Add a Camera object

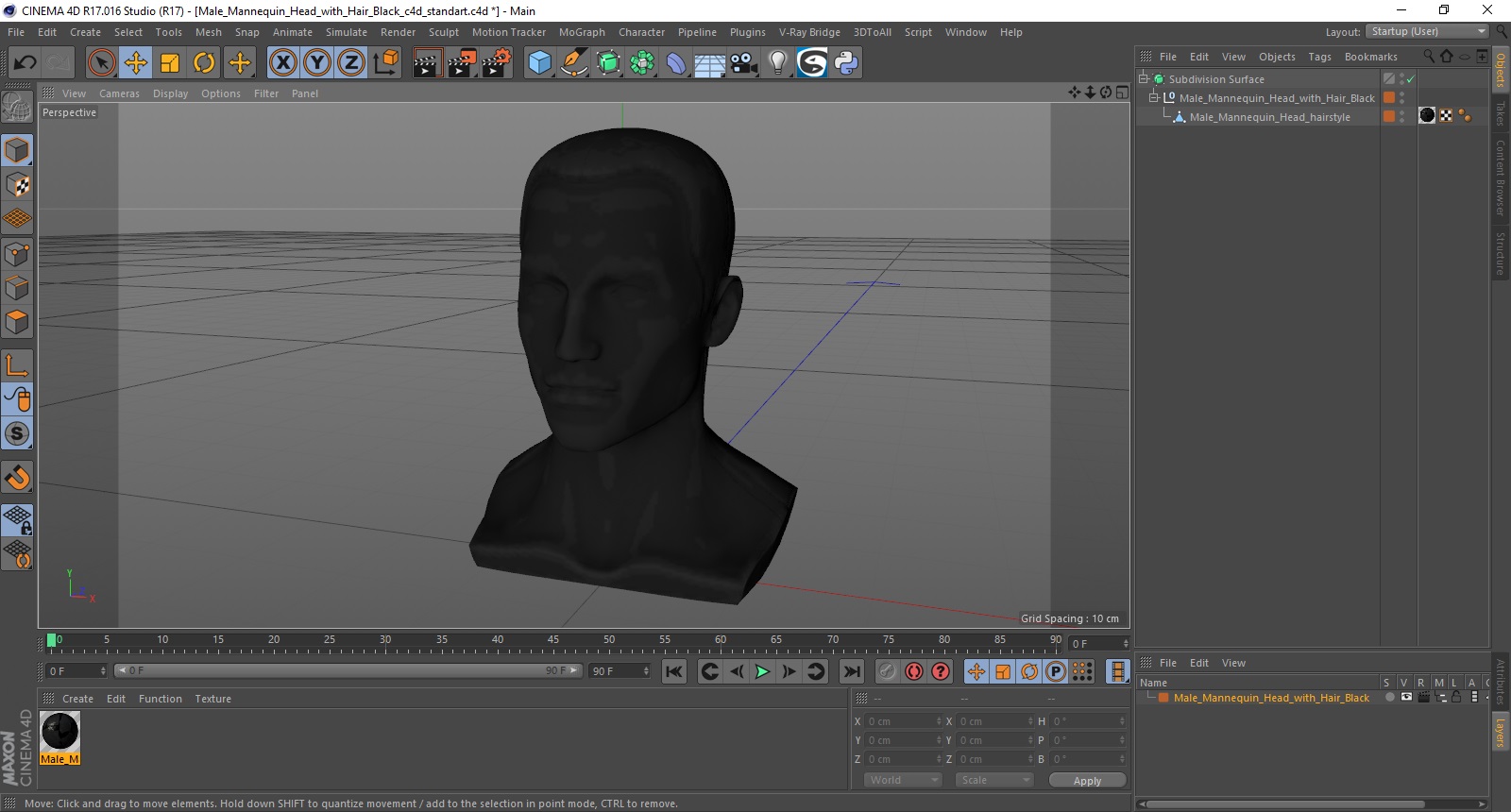(744, 63)
